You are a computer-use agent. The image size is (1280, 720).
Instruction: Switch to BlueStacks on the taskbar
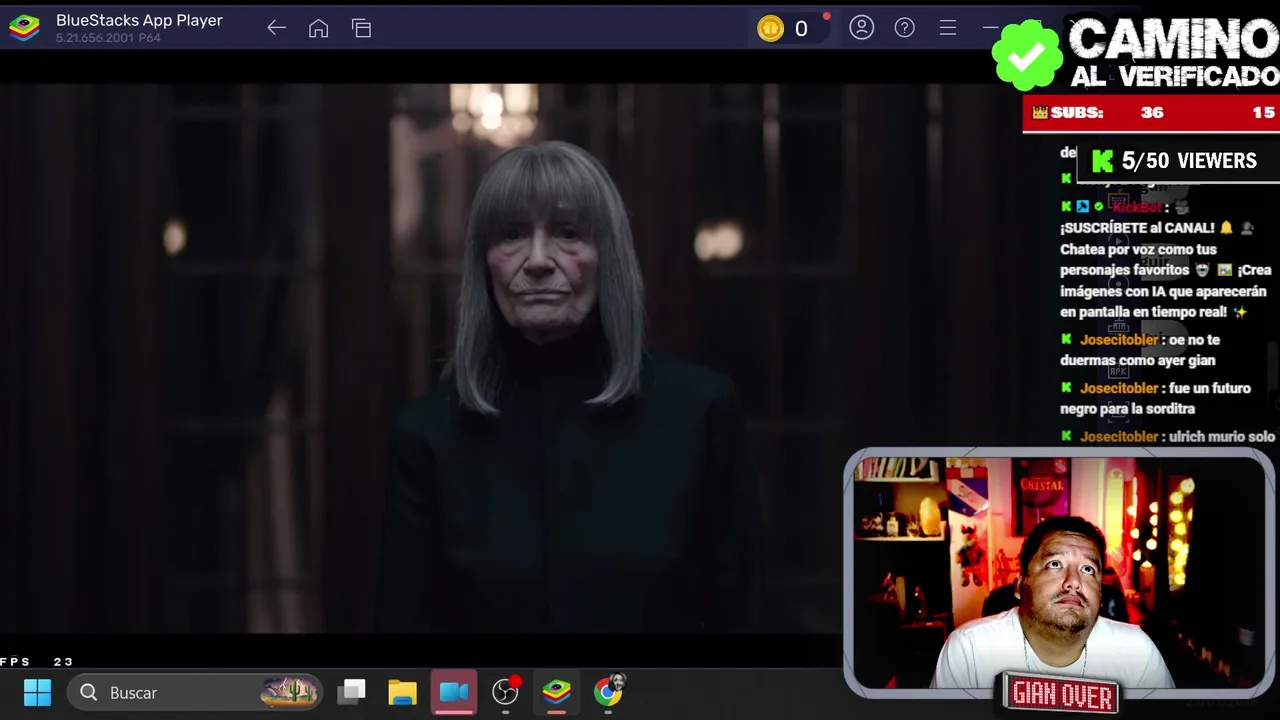click(557, 691)
